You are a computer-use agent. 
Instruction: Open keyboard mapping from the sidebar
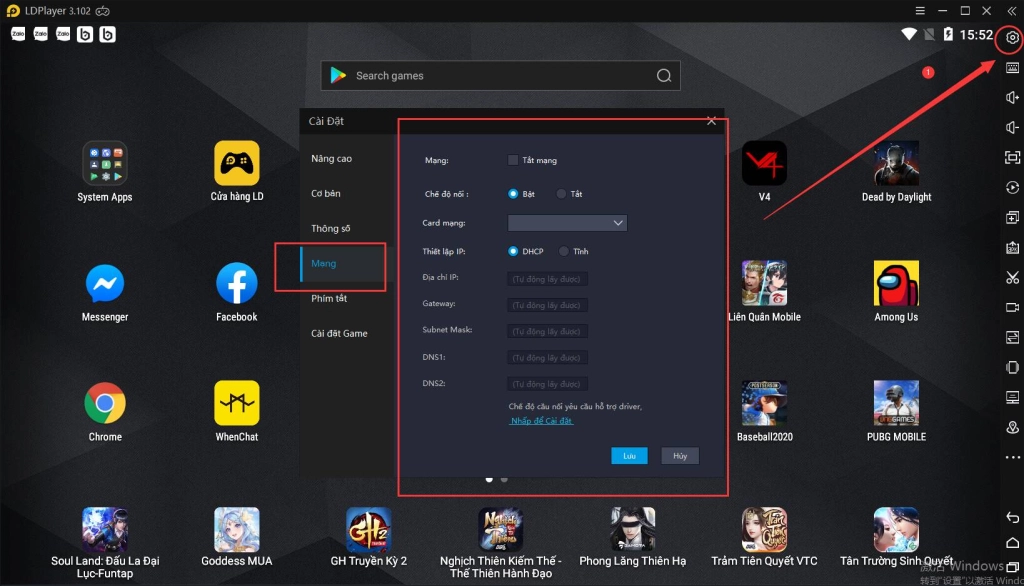[x=1012, y=68]
